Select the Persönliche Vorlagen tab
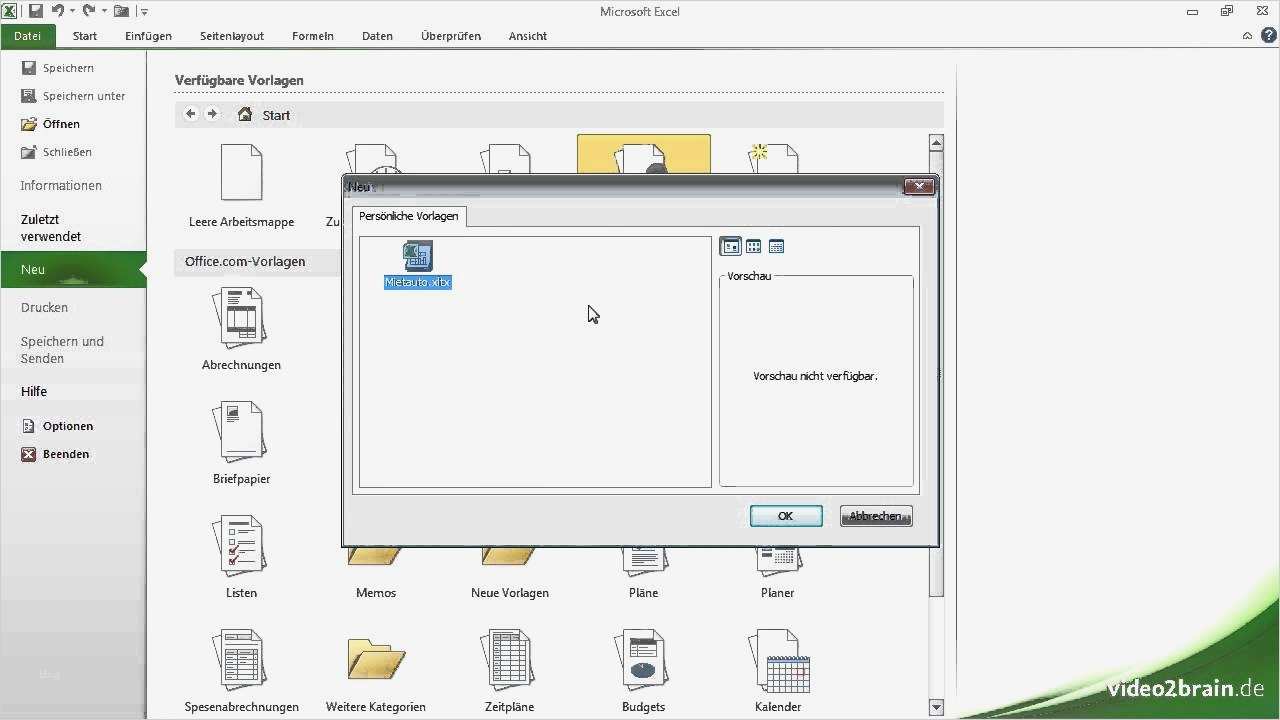 [408, 215]
